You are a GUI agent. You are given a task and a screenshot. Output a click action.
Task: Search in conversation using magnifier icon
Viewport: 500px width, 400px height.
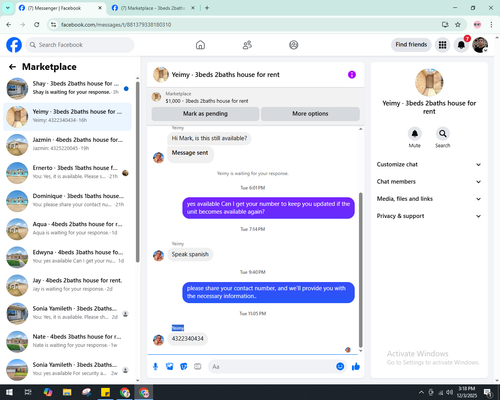tap(443, 134)
